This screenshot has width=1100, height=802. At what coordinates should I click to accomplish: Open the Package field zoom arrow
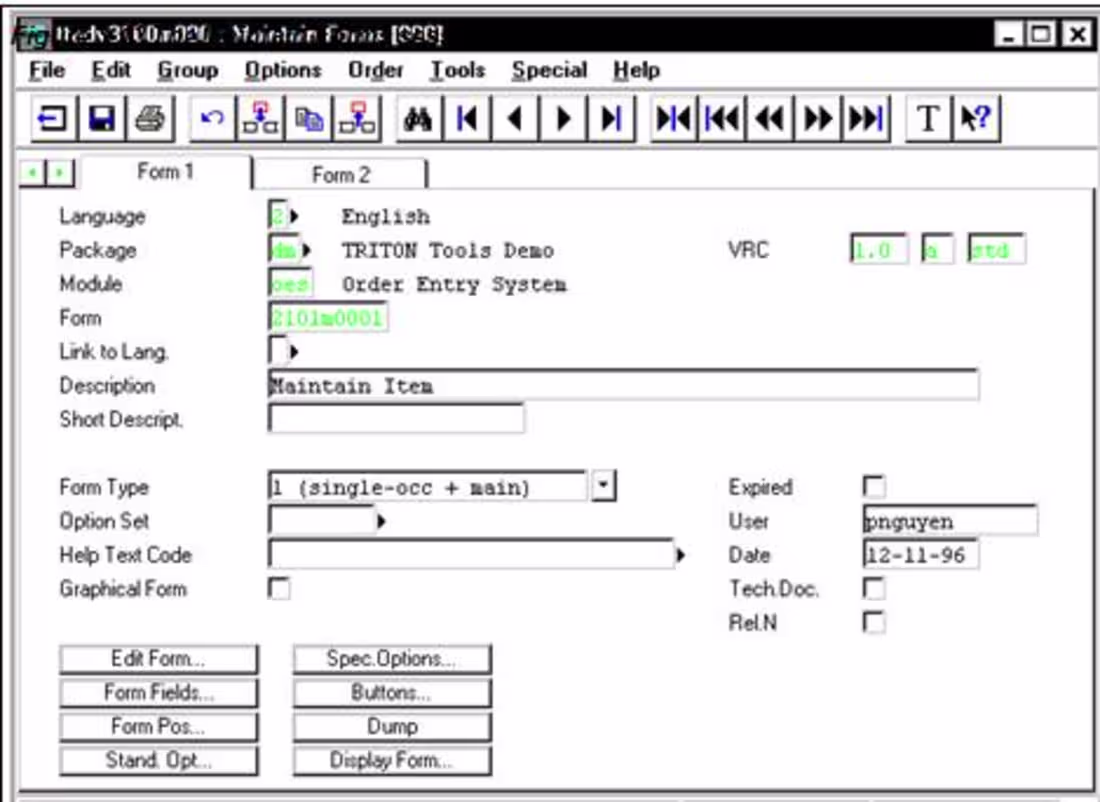click(306, 250)
